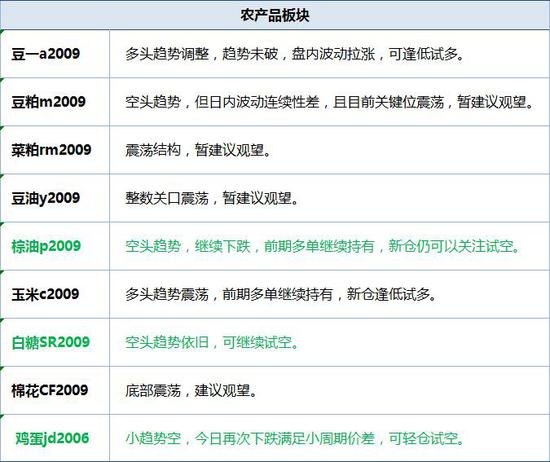This screenshot has height=462, width=550.
Task: Select the green 鸡蛋 comment 可轻仓试空
Action: pyautogui.click(x=423, y=438)
